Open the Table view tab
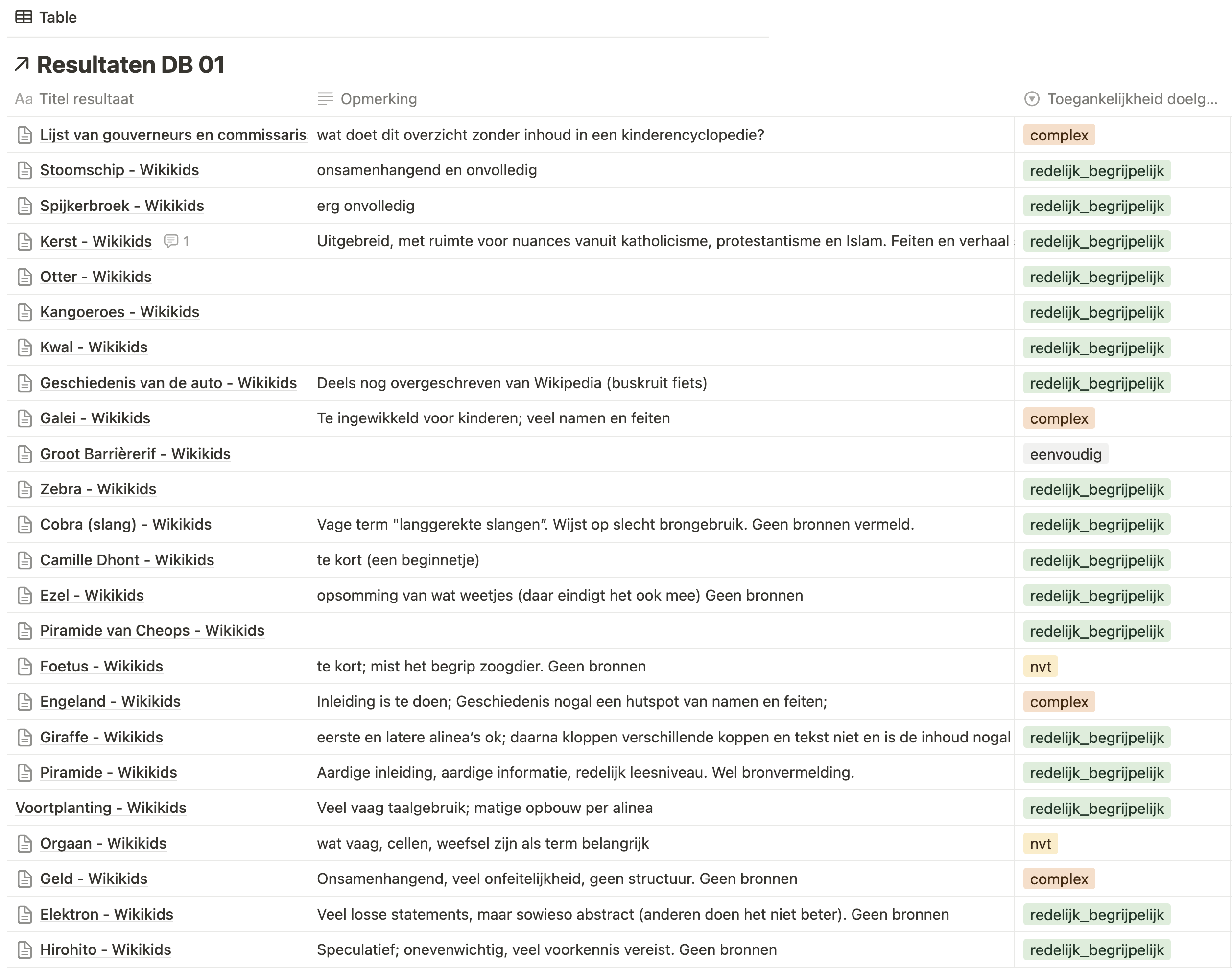 tap(57, 17)
